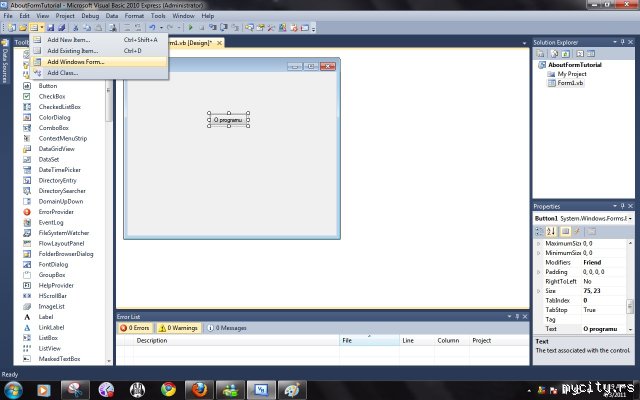Screen dimensions: 640x400
Task: Open the Toolbox from the toolbar icon
Action: [271, 28]
